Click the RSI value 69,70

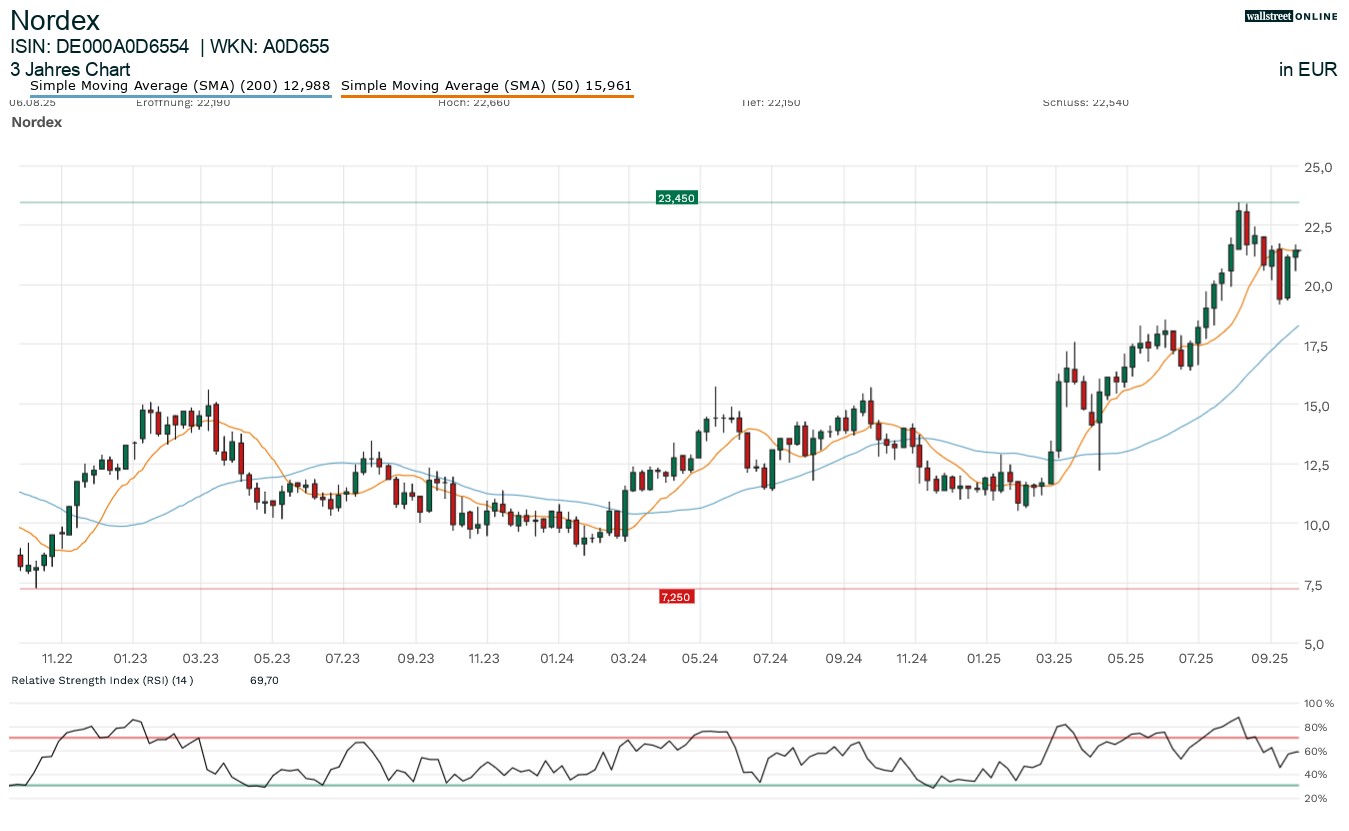point(264,680)
